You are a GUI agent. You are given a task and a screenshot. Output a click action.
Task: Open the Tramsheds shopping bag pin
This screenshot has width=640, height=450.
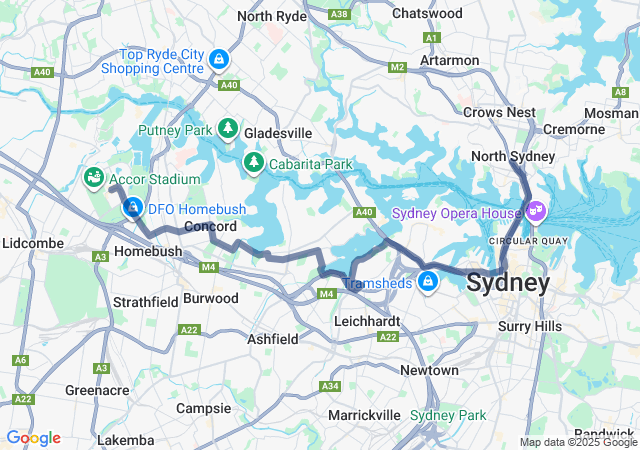click(427, 282)
